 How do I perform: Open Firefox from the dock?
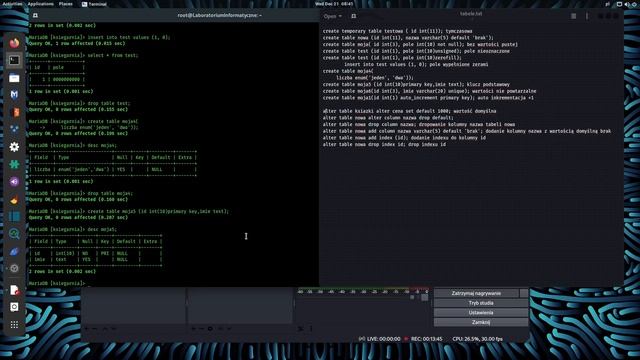[x=14, y=43]
